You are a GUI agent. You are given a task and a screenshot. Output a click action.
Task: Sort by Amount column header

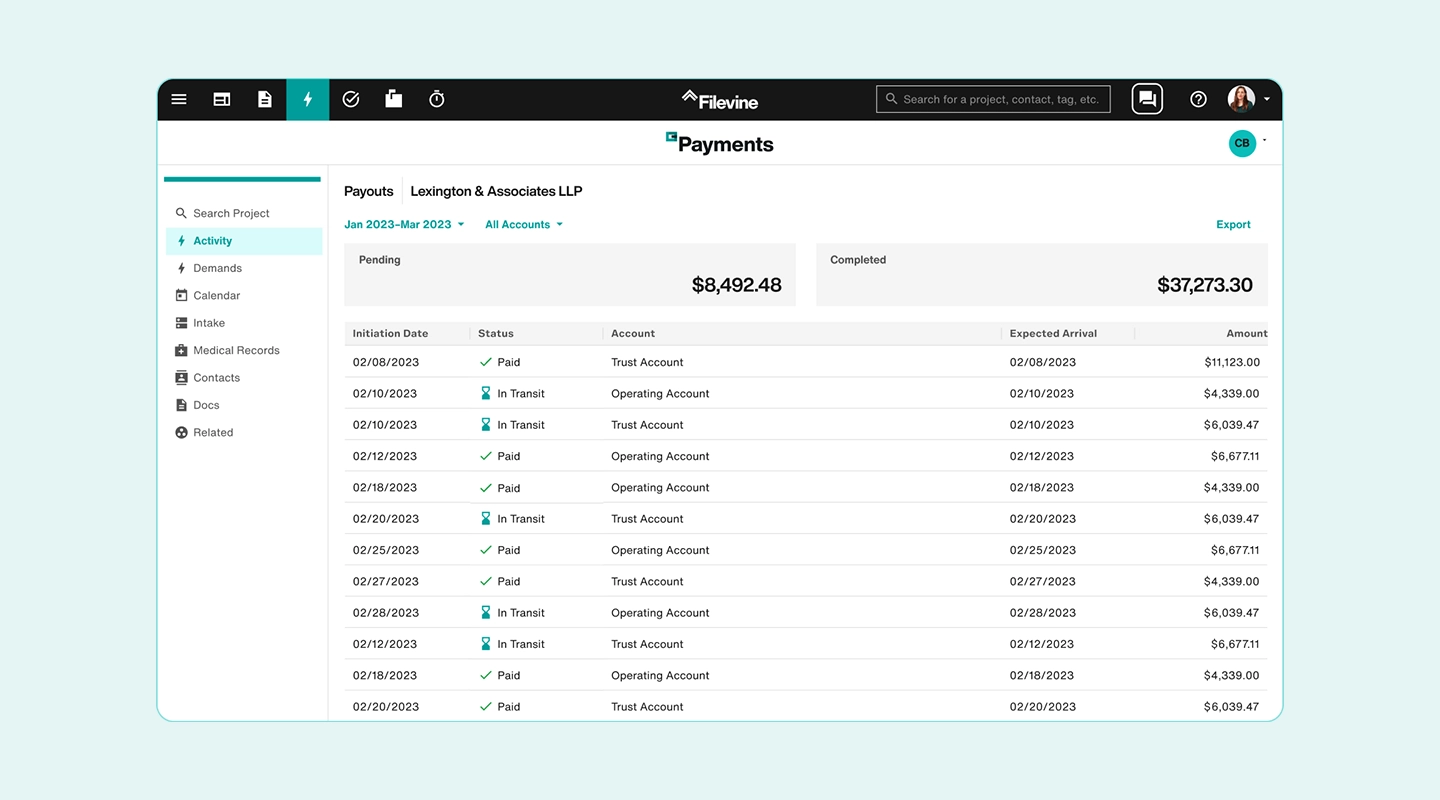1247,333
